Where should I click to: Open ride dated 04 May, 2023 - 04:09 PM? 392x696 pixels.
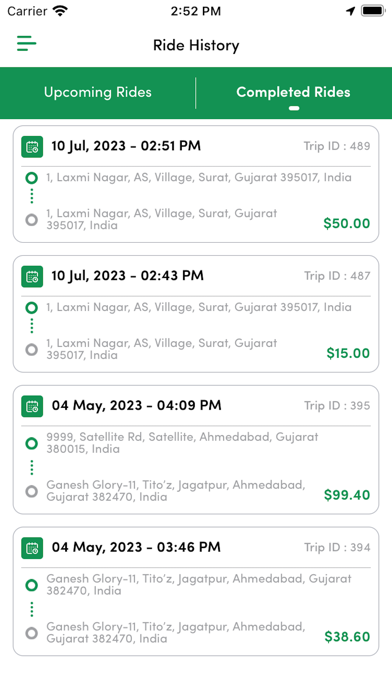(196, 450)
